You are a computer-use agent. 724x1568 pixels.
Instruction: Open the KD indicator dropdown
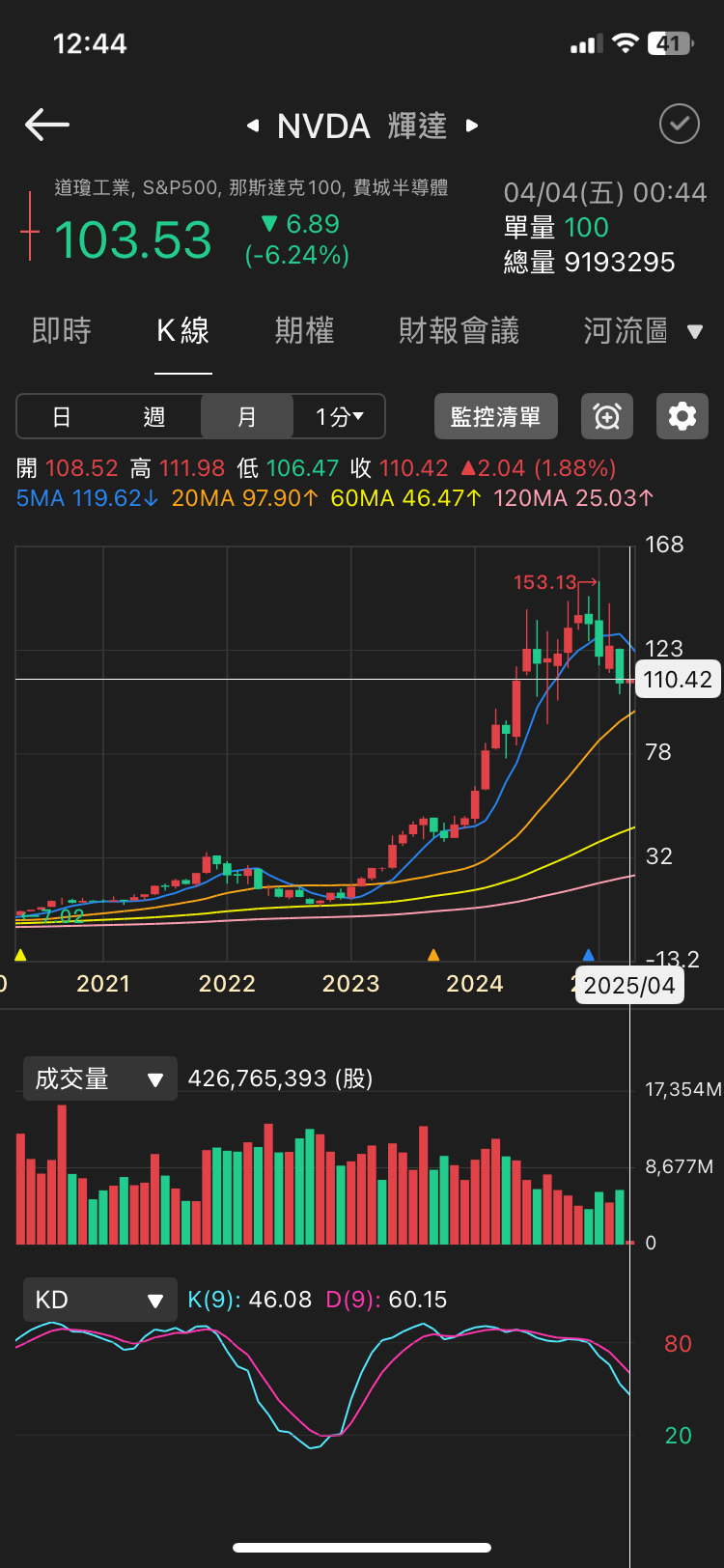point(100,1300)
